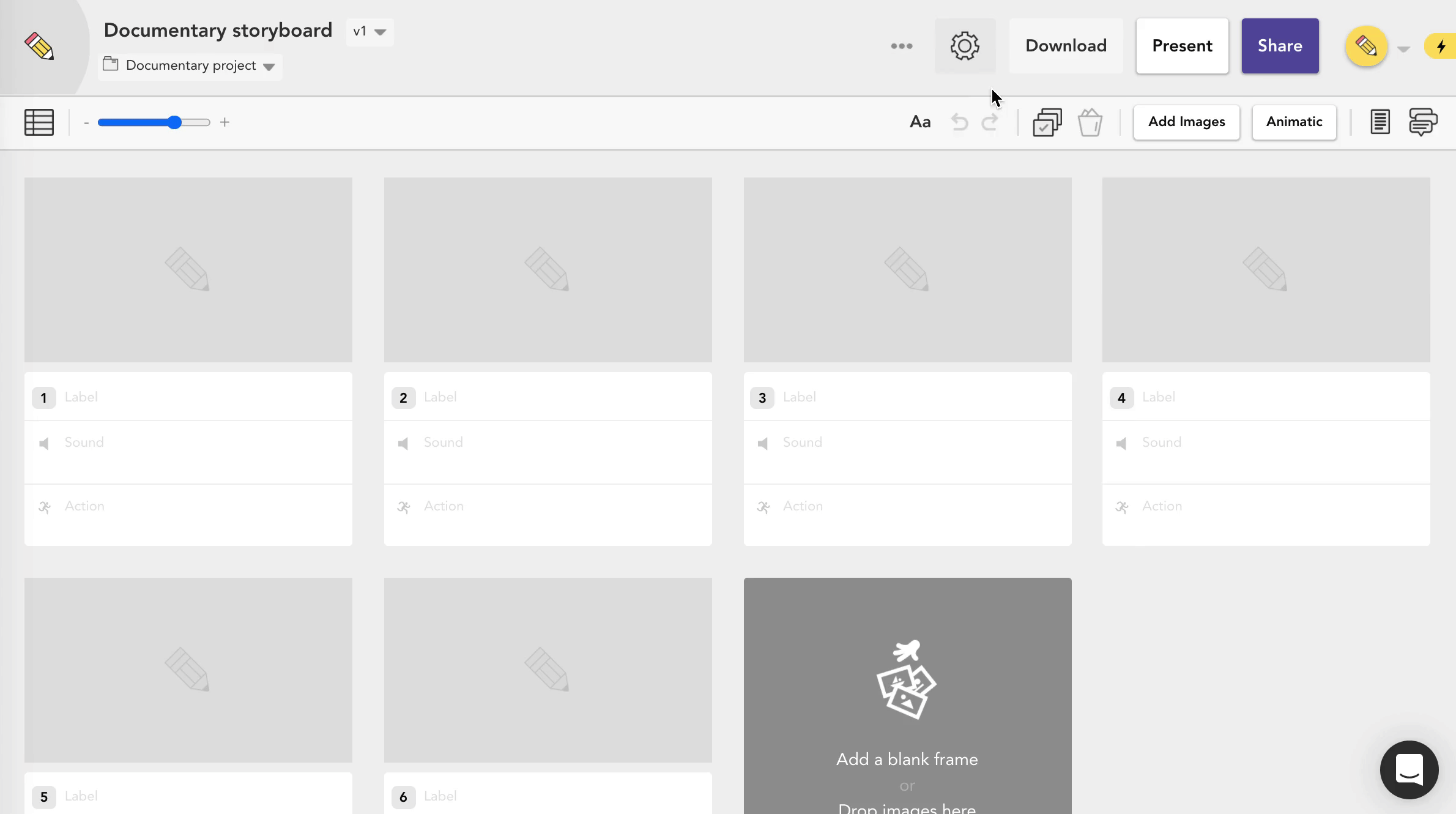This screenshot has height=814, width=1456.
Task: Open the grid view layout picker
Action: coord(39,122)
